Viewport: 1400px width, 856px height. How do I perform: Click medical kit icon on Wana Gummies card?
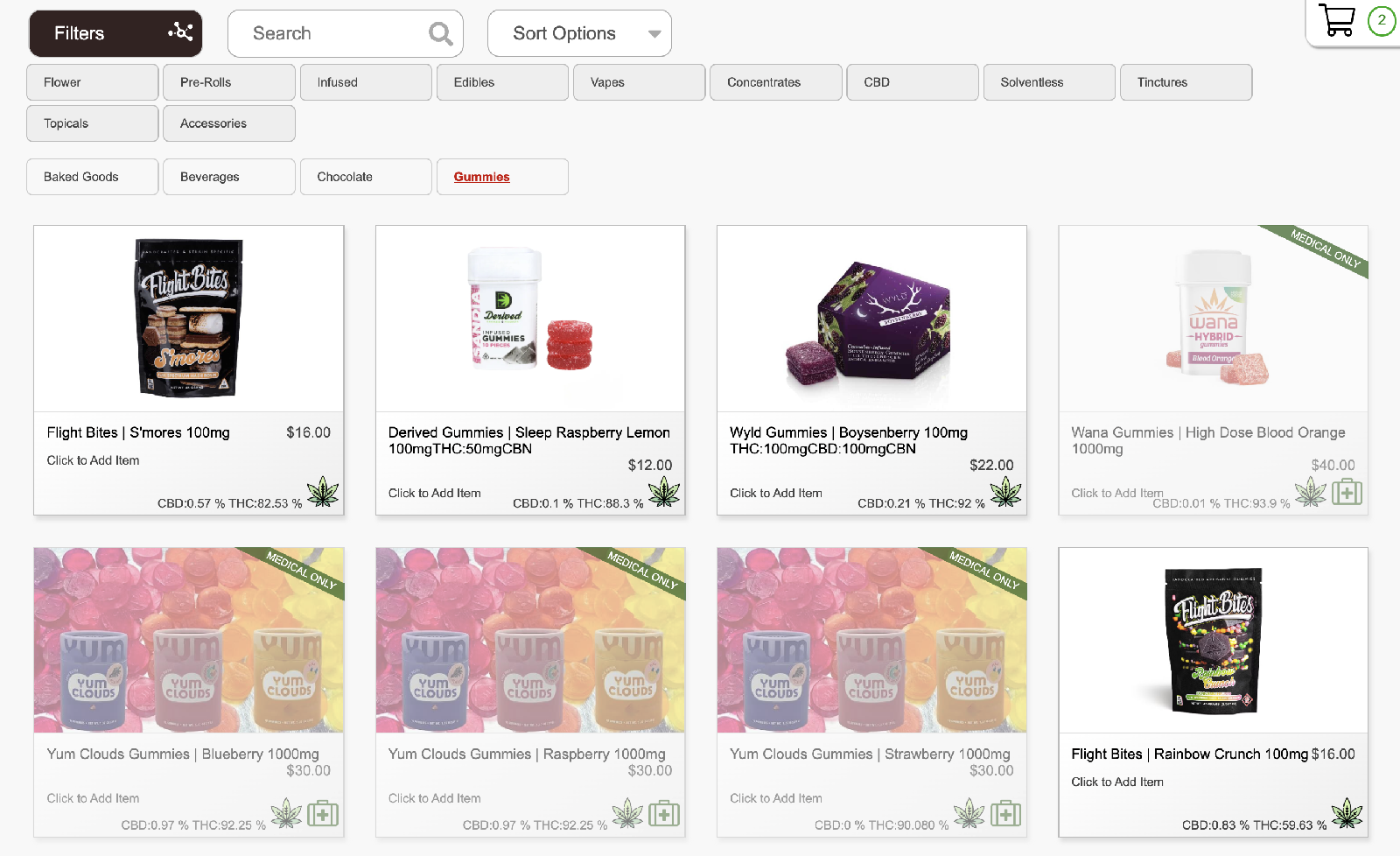click(1347, 492)
